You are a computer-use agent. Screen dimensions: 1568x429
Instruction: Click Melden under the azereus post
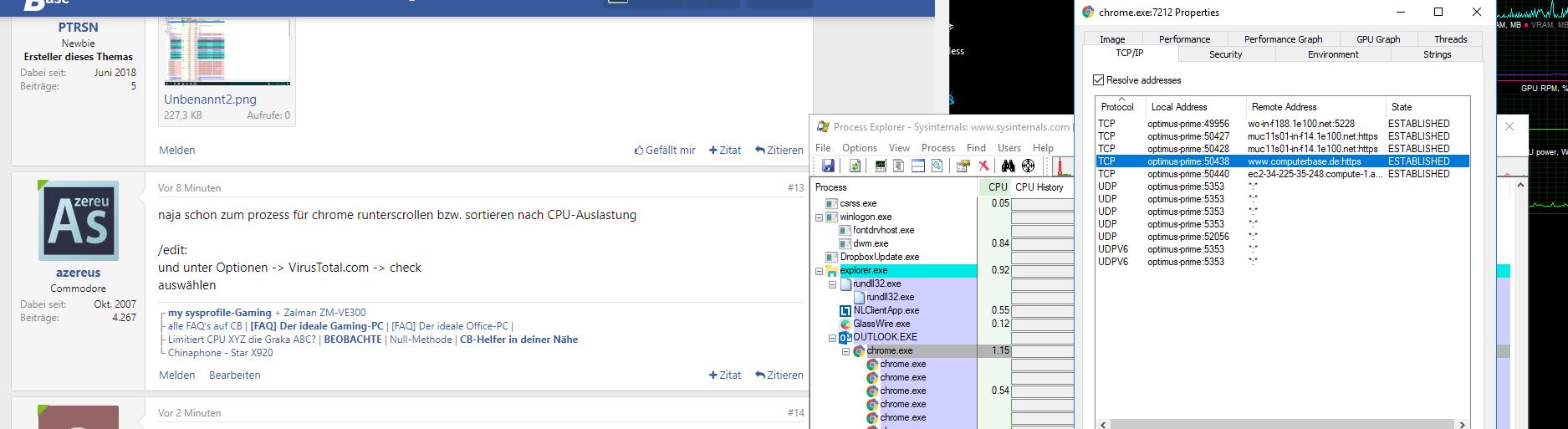176,375
